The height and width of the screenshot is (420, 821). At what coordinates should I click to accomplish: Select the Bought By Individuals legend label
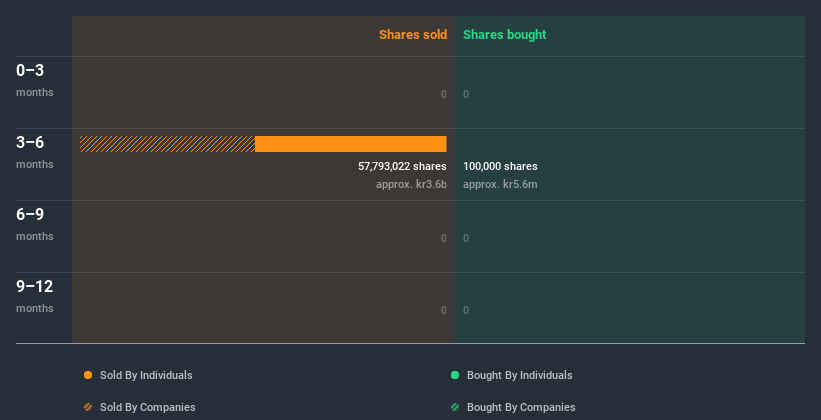click(519, 375)
